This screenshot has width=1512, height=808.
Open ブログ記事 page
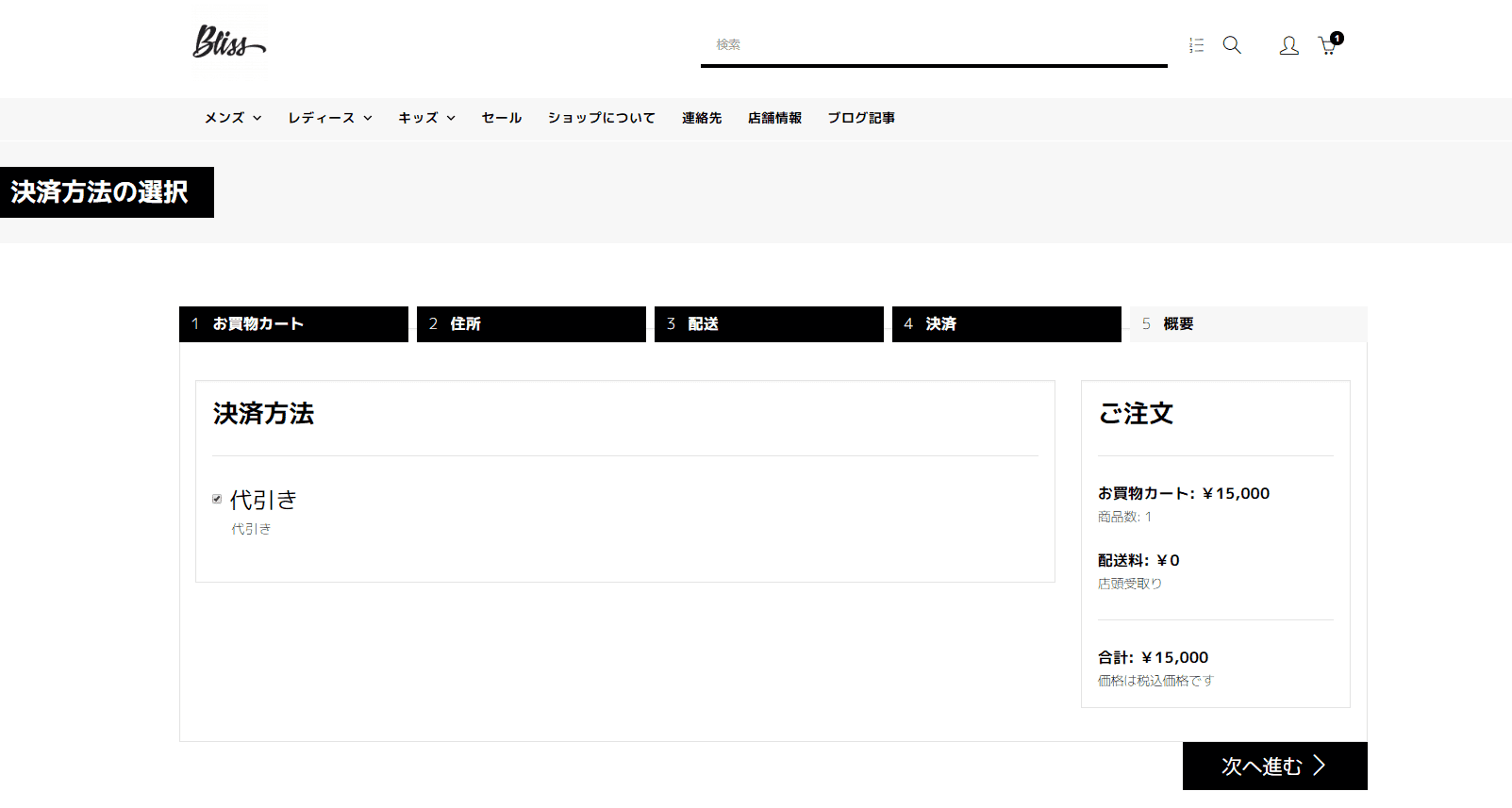coord(861,118)
